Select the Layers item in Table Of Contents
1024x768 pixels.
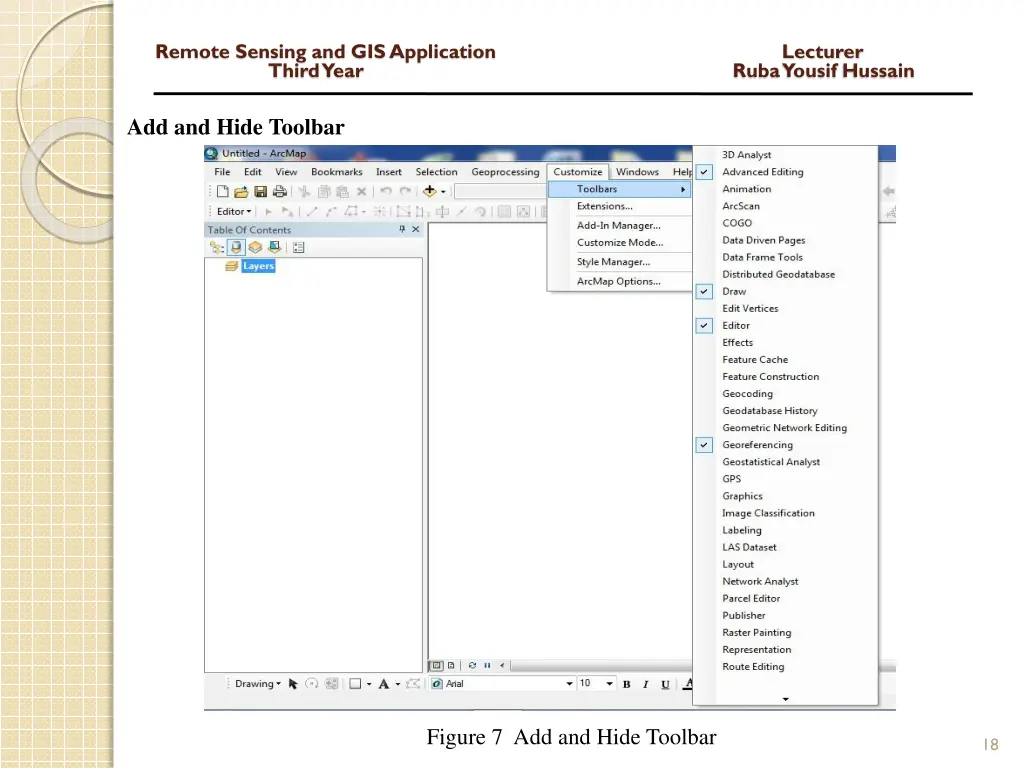(x=259, y=266)
